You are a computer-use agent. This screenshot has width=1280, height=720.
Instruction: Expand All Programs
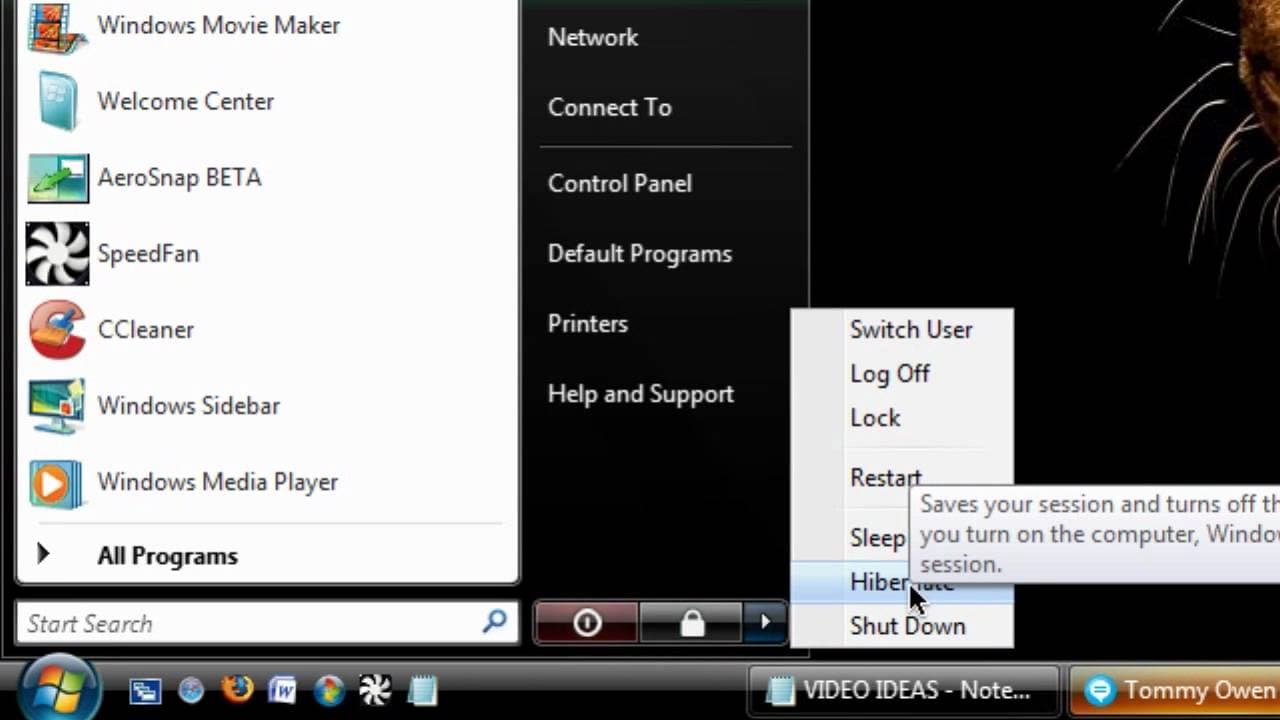[167, 555]
